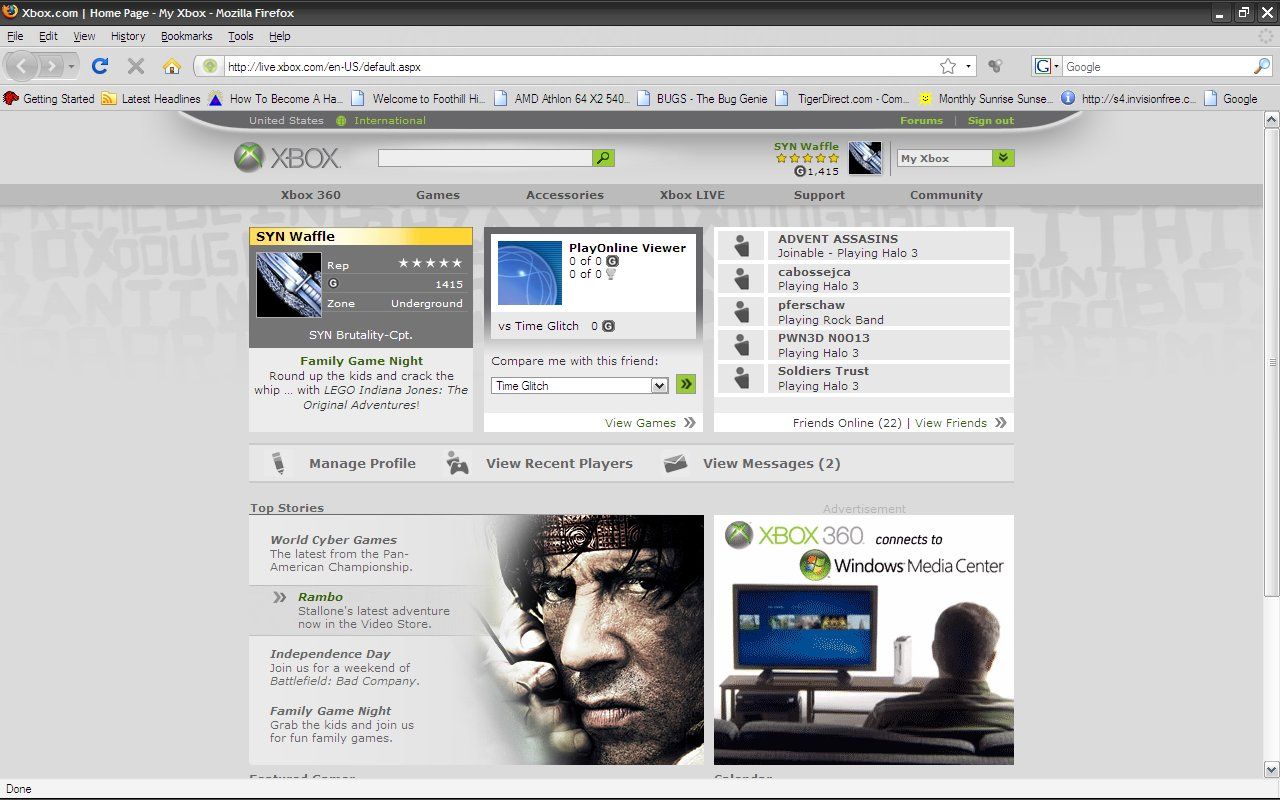Open the Google search engine dropdown
This screenshot has width=1280, height=800.
(1045, 66)
